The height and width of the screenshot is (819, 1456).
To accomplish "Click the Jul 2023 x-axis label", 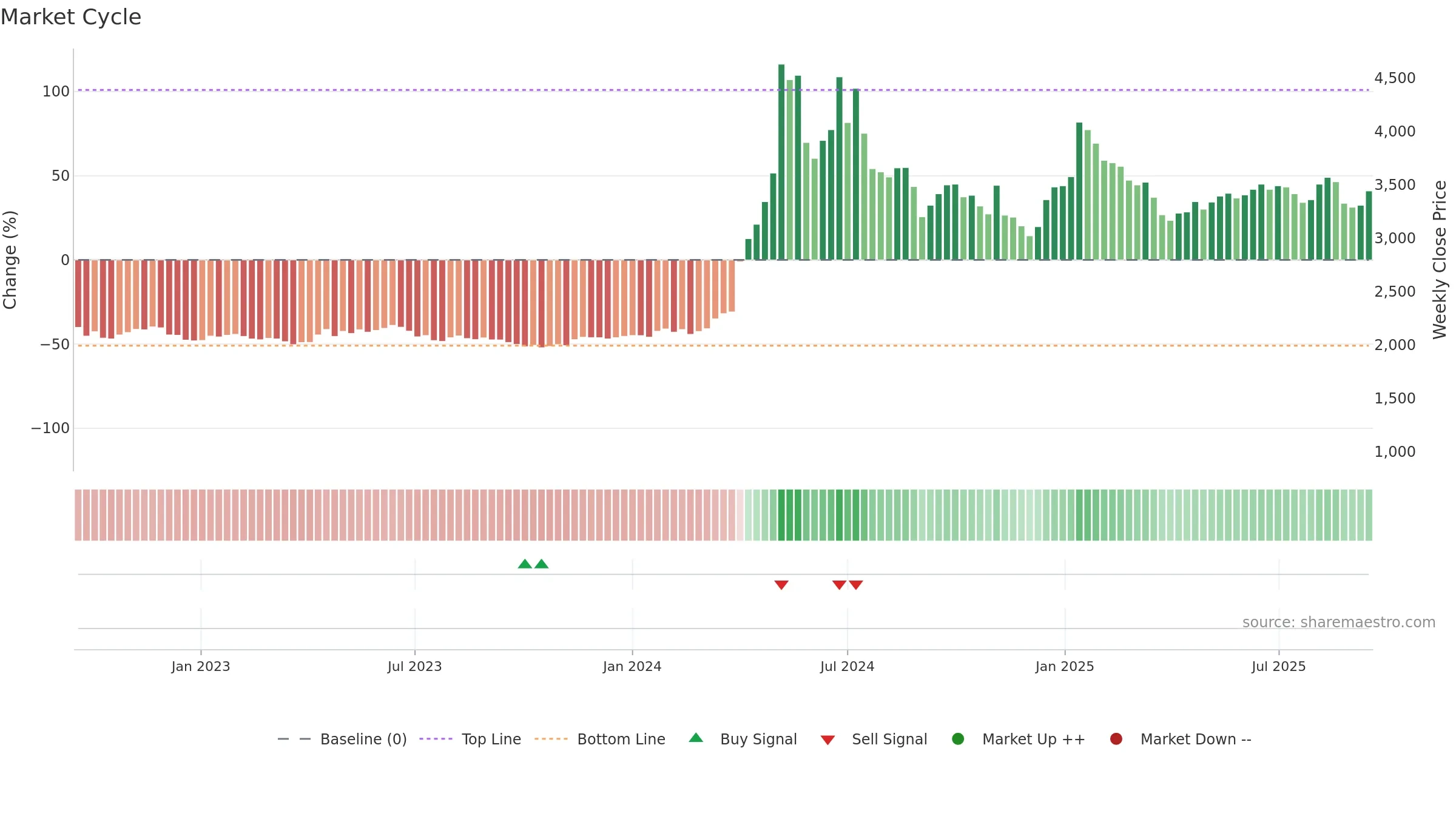I will pos(415,667).
